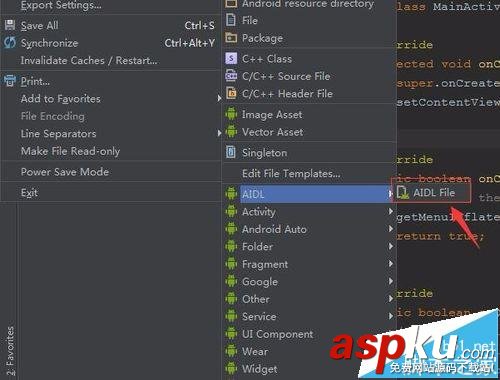Click the Android icon beside Fragment
Screen dimensions: 500x380
(231, 264)
